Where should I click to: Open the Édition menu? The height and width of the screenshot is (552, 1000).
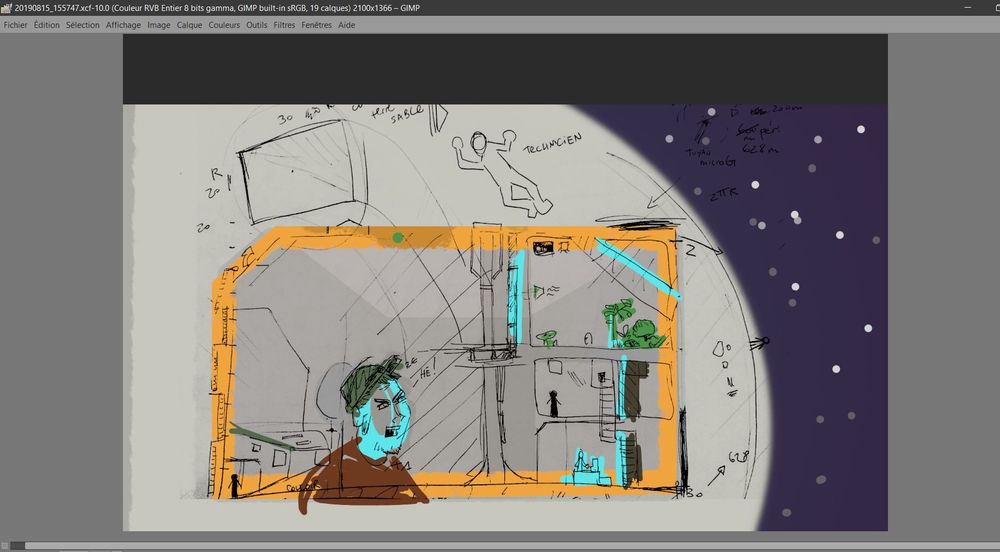(46, 25)
